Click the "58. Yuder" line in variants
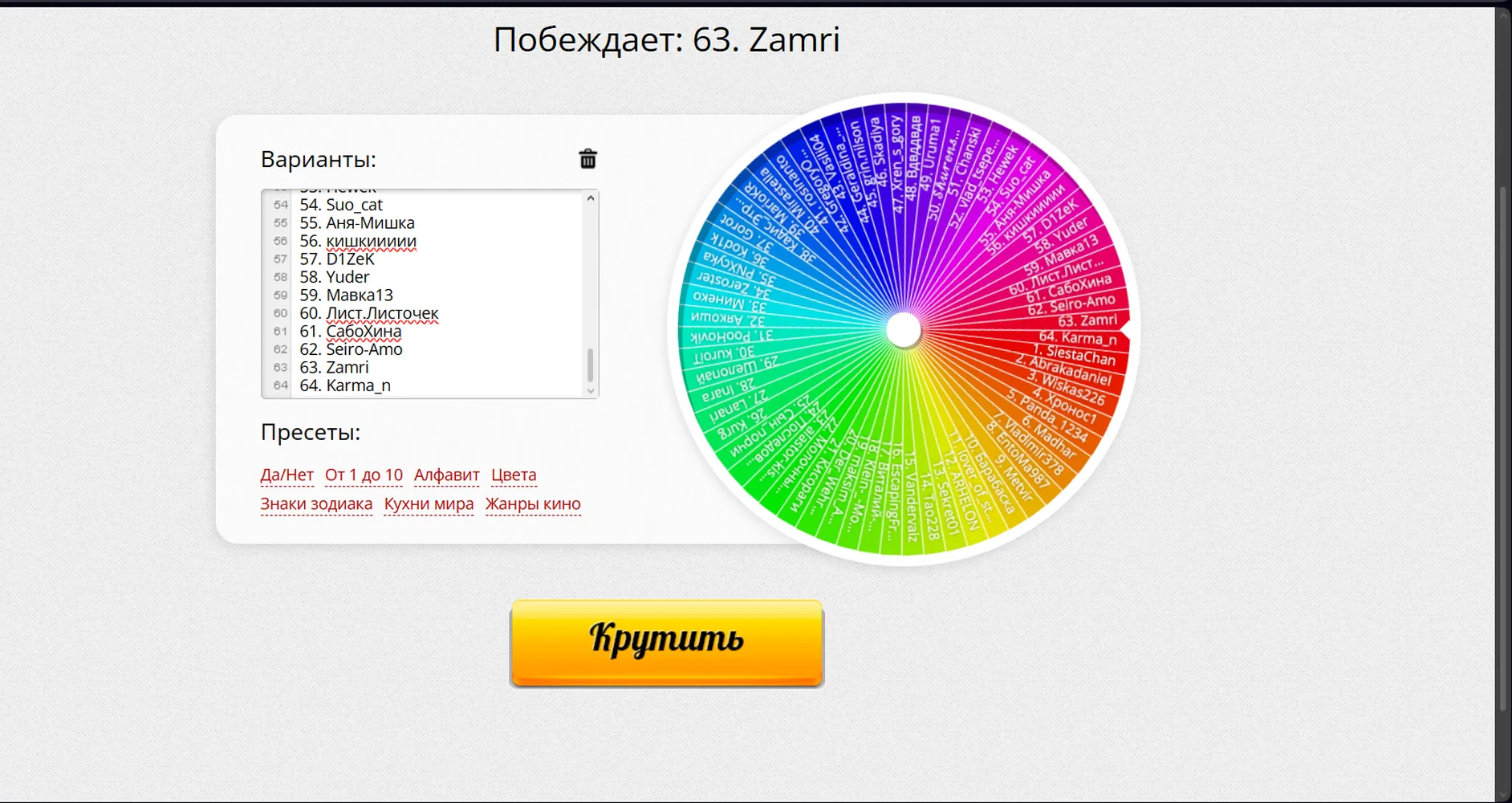The height and width of the screenshot is (803, 1512). [335, 277]
